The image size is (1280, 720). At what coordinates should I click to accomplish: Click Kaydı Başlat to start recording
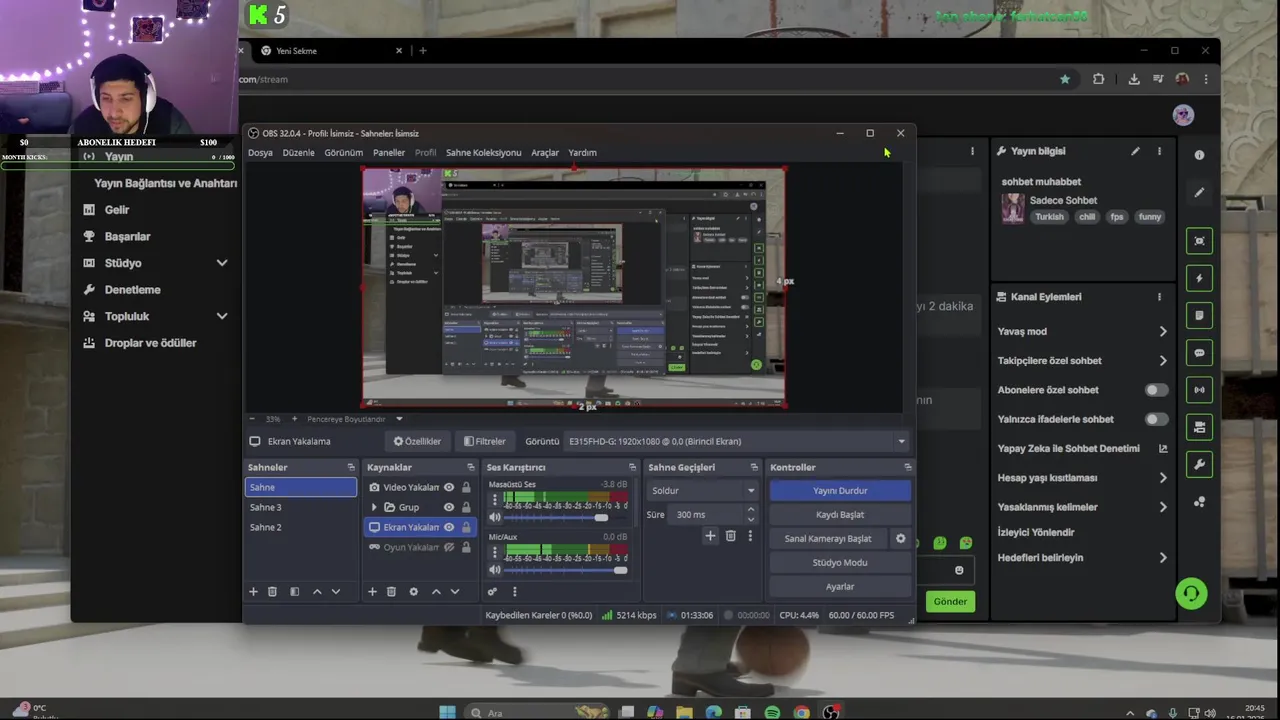click(x=840, y=515)
